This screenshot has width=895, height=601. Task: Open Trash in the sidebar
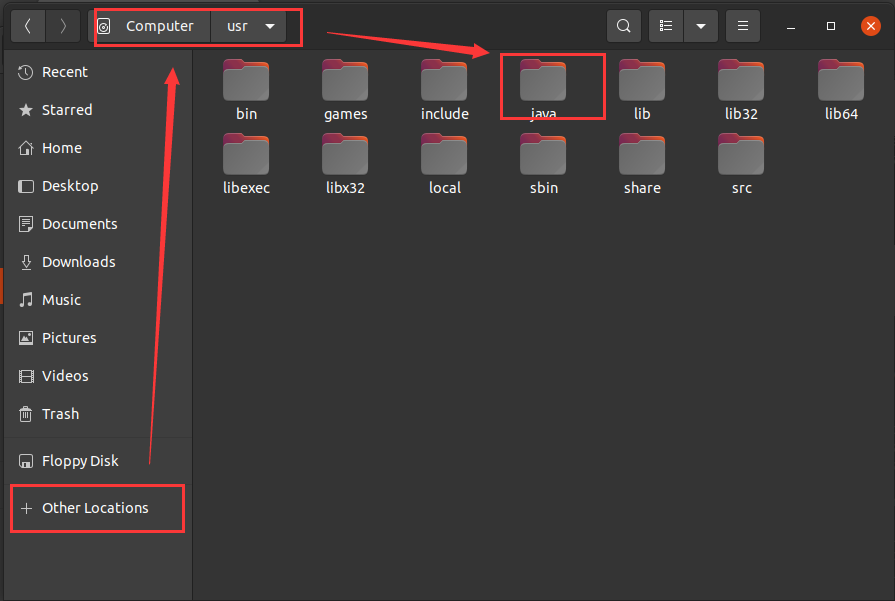pyautogui.click(x=98, y=414)
